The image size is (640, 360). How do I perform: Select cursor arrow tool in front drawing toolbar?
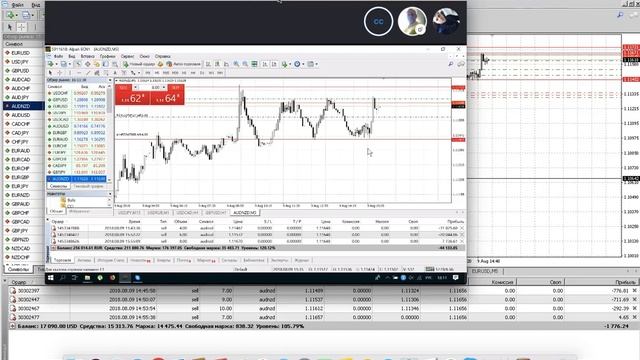50,73
